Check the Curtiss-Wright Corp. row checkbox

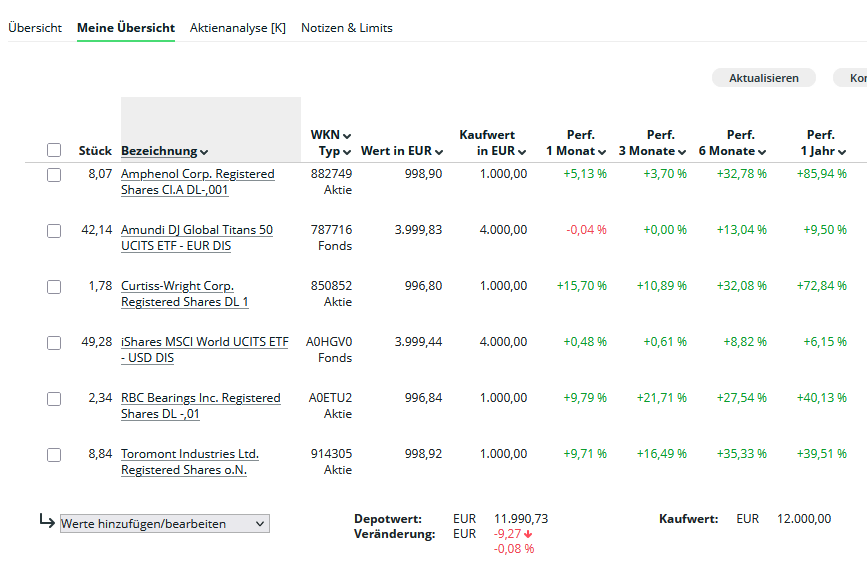point(54,287)
